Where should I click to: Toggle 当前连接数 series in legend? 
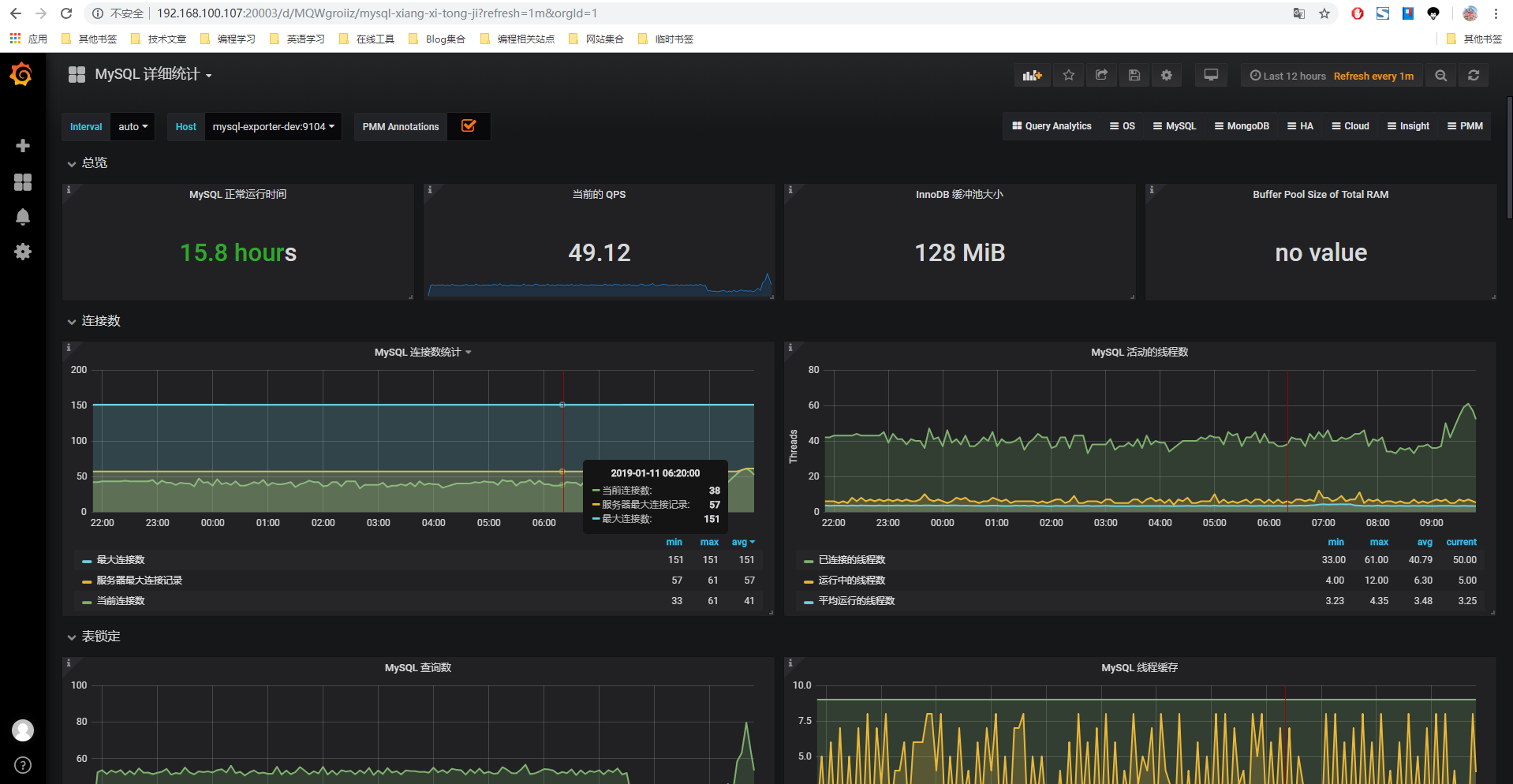point(121,601)
